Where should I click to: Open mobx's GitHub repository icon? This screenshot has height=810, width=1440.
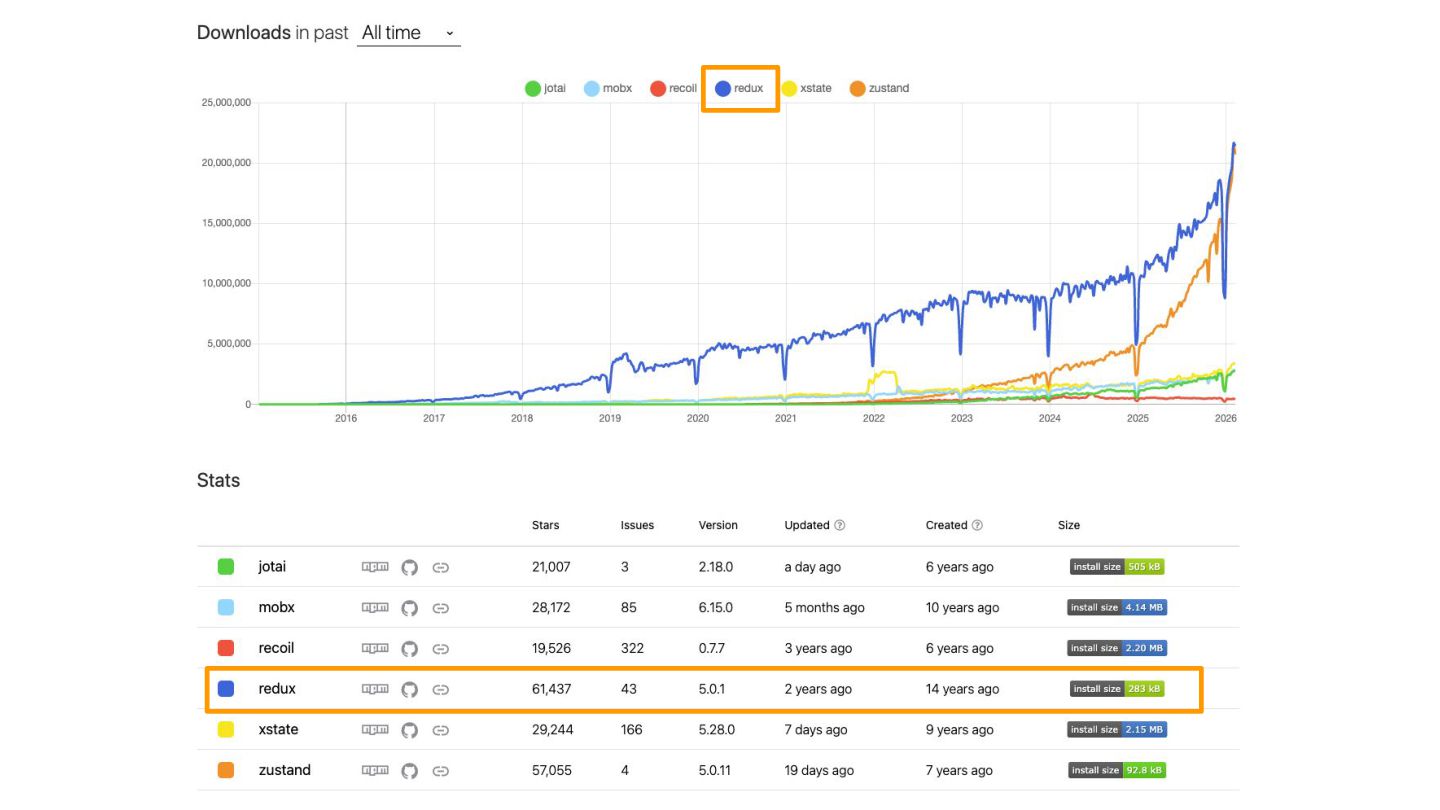tap(409, 608)
